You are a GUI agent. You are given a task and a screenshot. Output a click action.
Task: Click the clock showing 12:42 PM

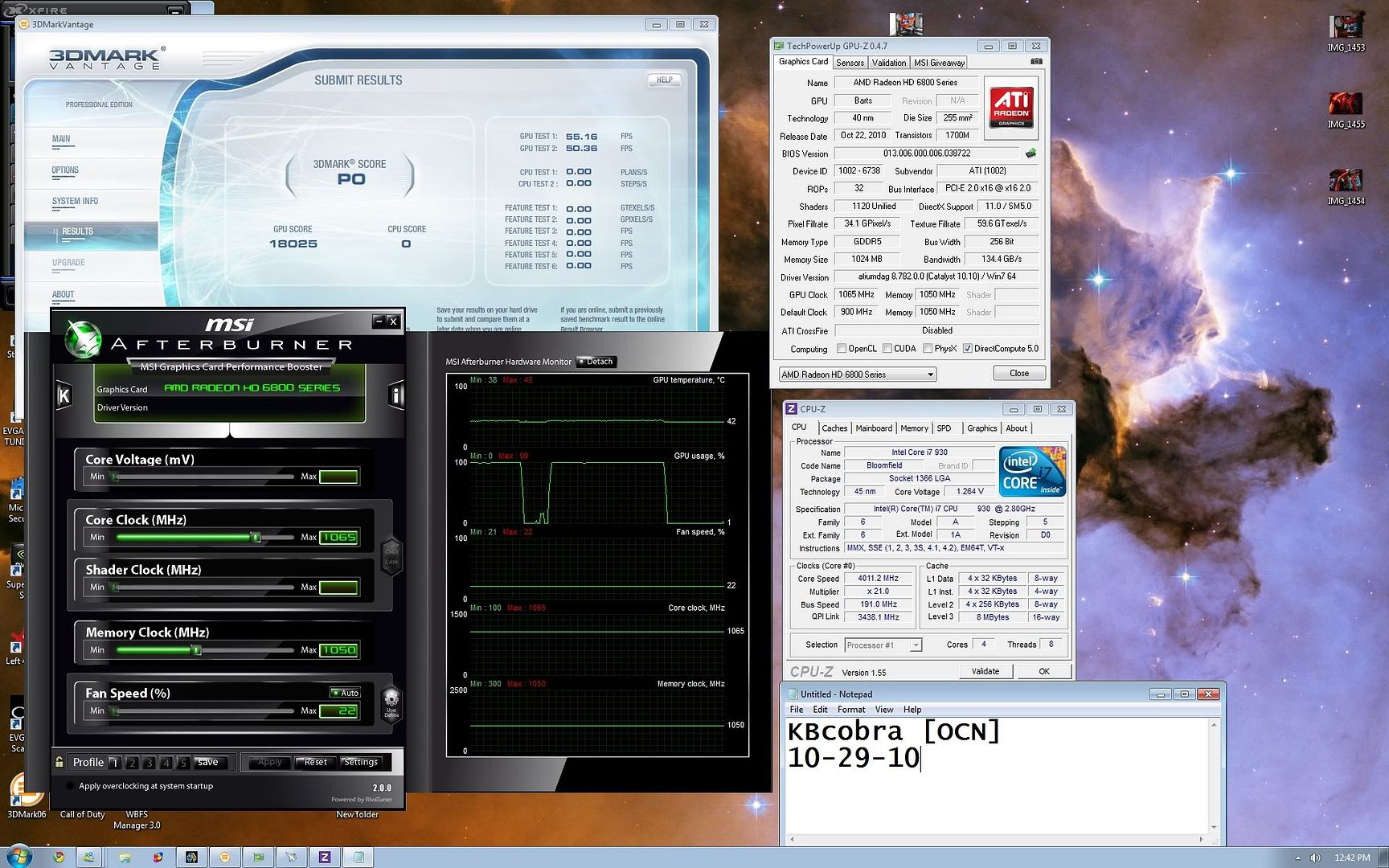pos(1352,858)
